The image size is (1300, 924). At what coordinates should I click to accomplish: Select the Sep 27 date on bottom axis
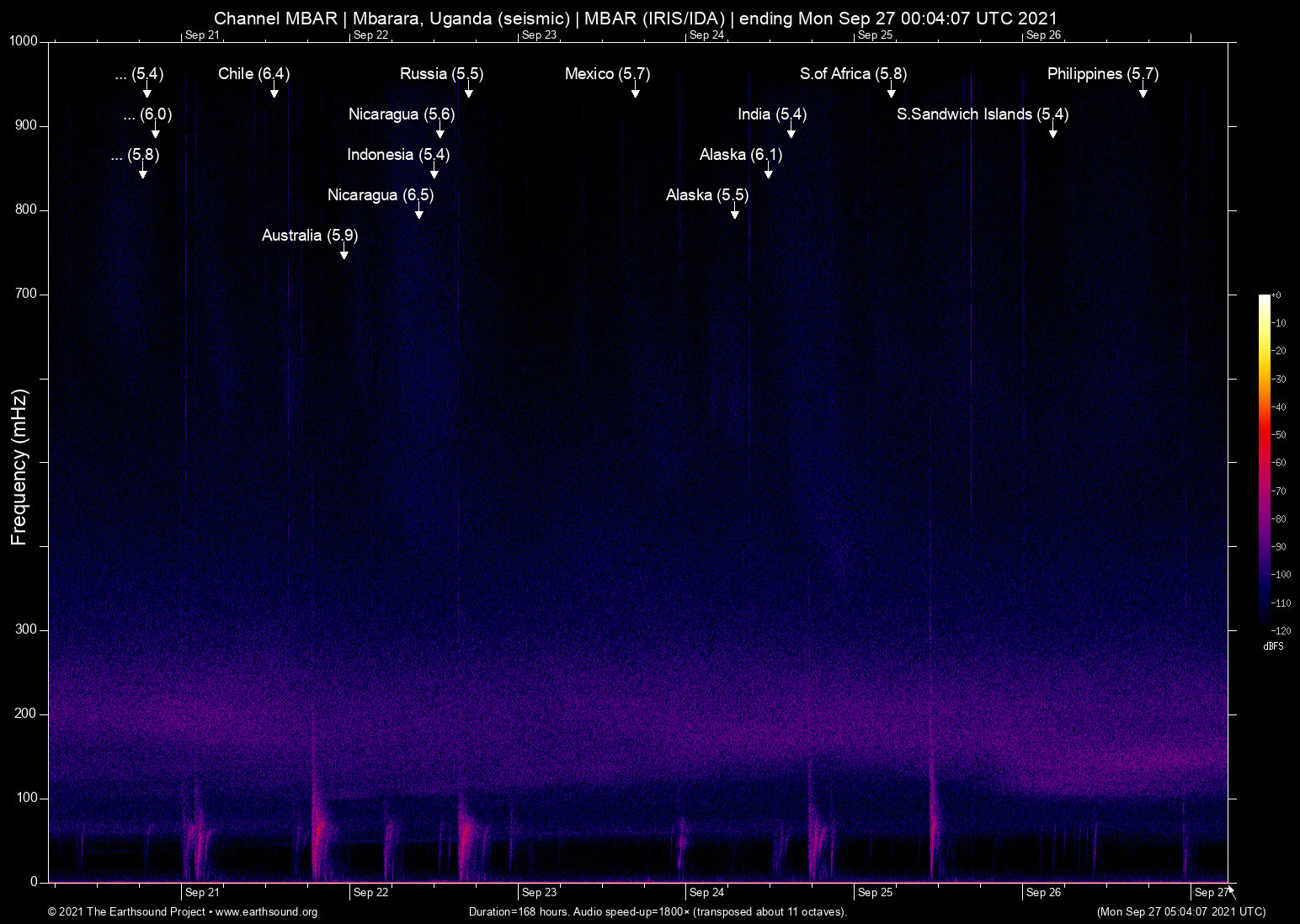[x=1211, y=893]
